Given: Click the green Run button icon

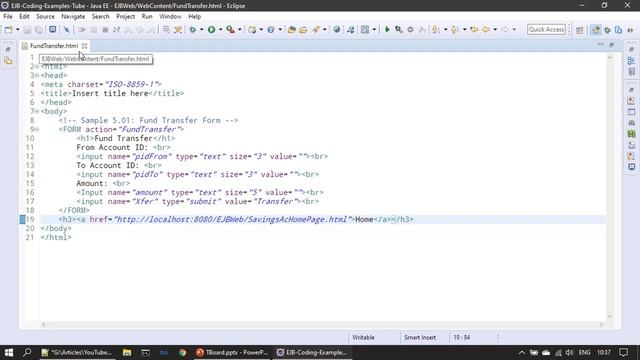Looking at the screenshot, I should click(211, 29).
